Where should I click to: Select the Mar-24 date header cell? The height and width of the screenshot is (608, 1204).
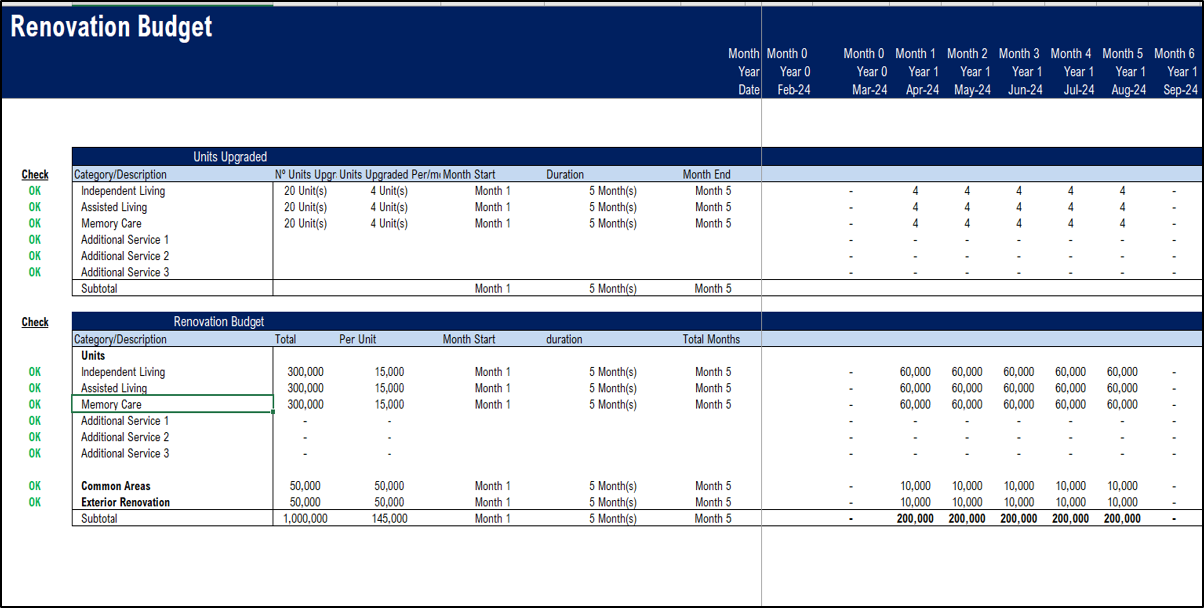click(x=869, y=90)
